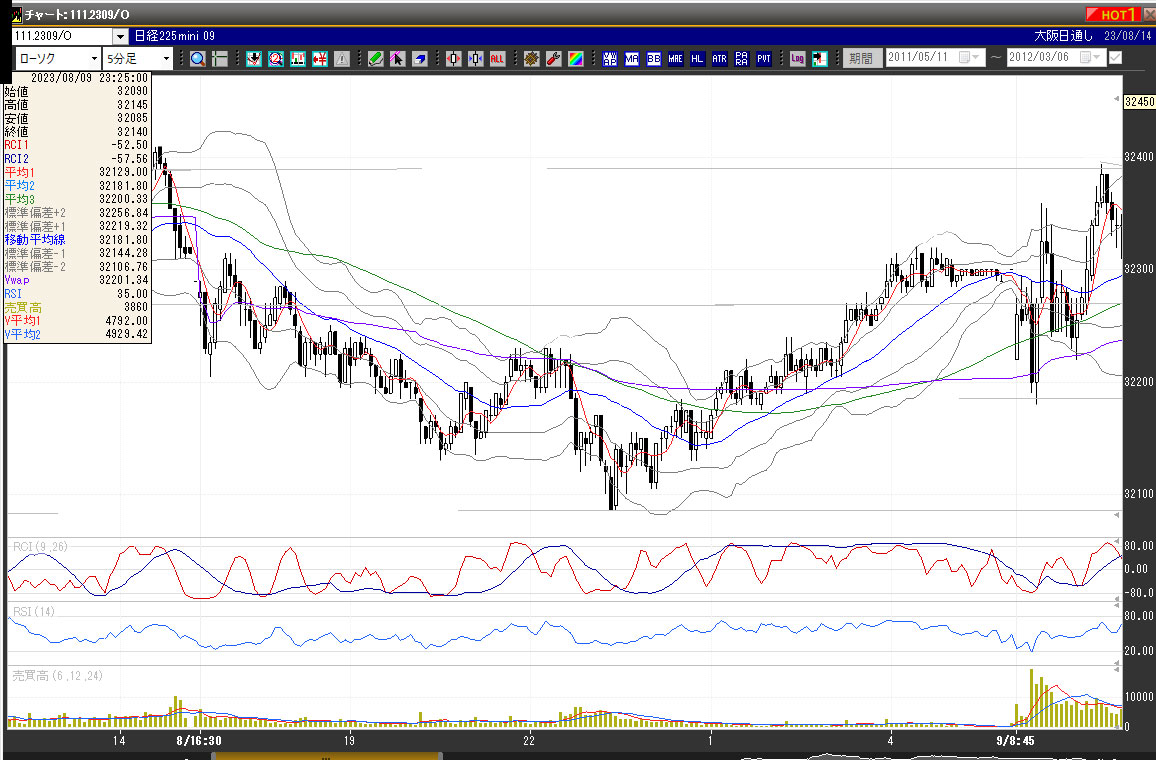The height and width of the screenshot is (760, 1156).
Task: Click the Vwap row in data panel
Action: click(x=77, y=280)
